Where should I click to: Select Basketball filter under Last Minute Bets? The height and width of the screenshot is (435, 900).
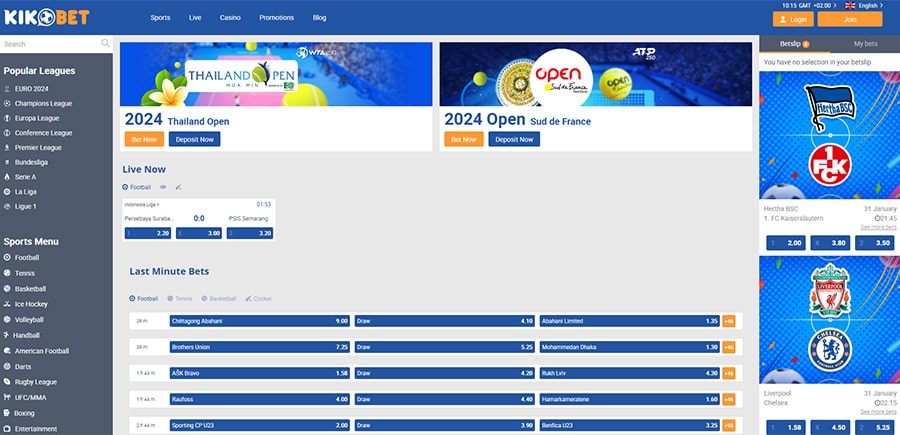[x=219, y=299]
